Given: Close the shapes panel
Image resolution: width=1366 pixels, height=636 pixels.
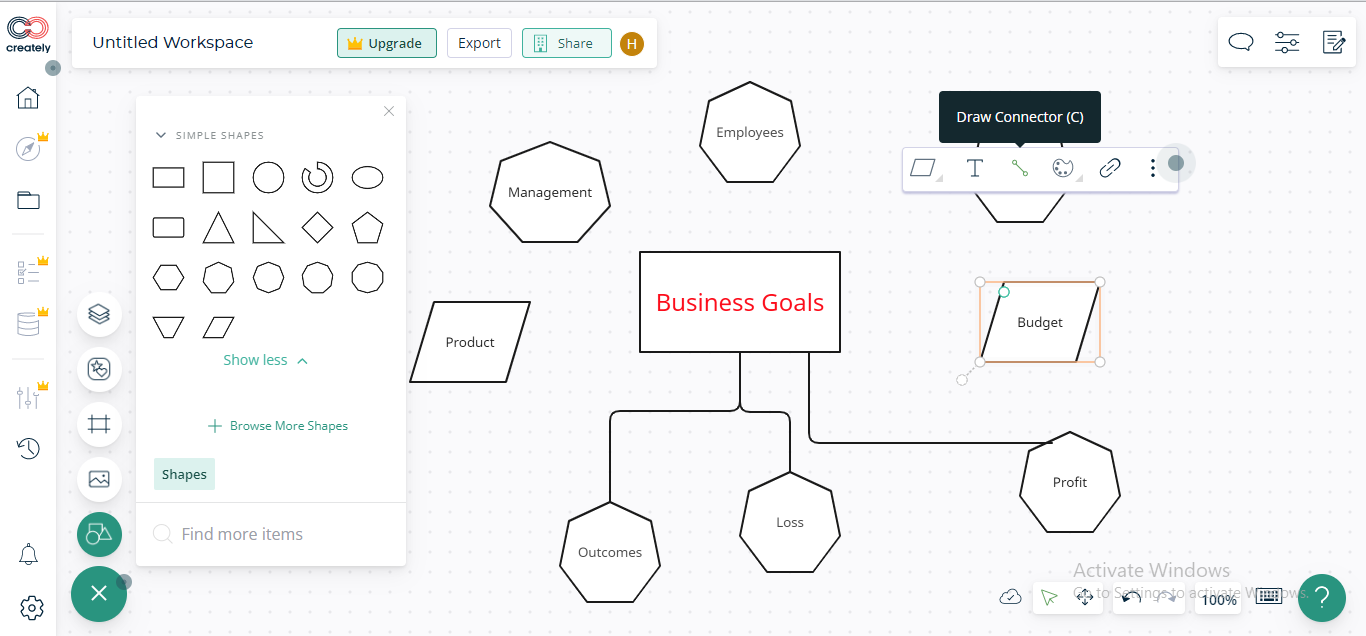Looking at the screenshot, I should (x=389, y=111).
